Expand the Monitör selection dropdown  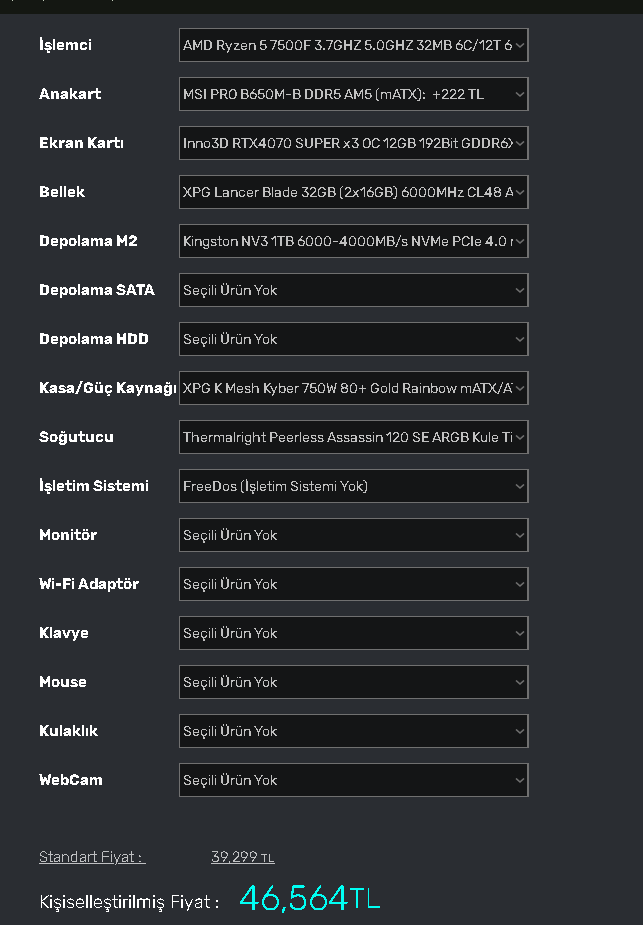353,535
